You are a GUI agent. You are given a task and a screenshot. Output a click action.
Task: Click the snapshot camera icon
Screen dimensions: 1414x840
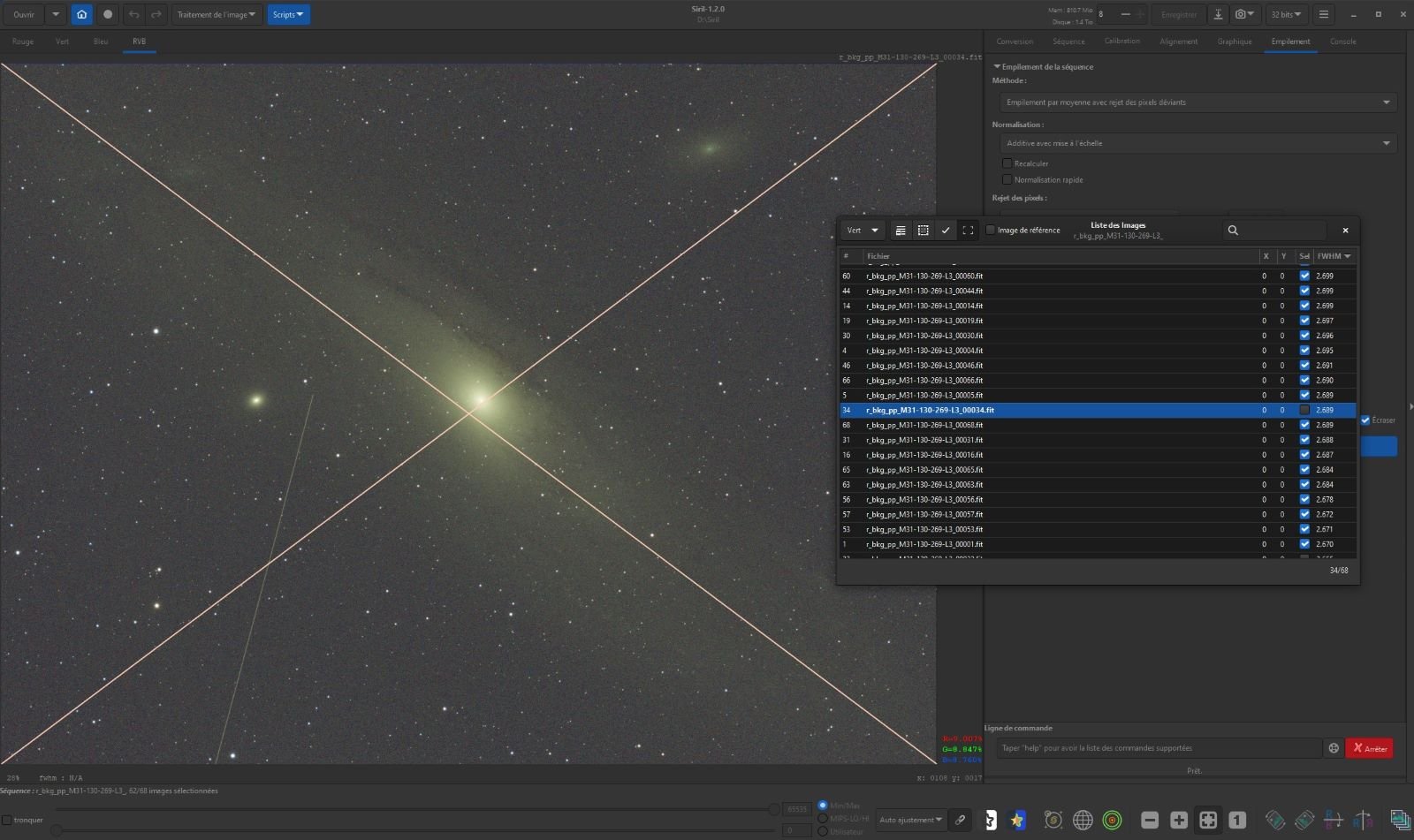click(x=1241, y=14)
